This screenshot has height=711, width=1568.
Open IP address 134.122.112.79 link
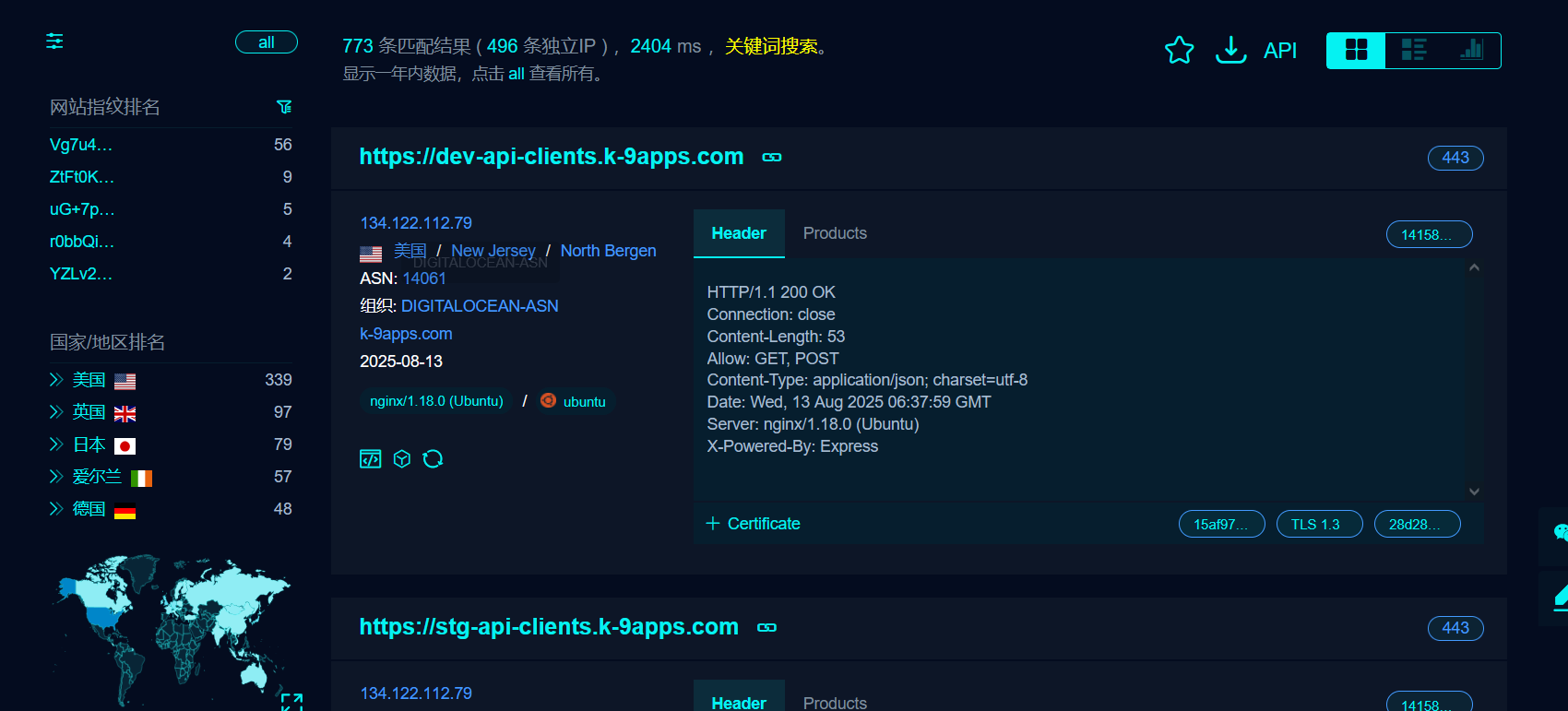click(x=416, y=223)
